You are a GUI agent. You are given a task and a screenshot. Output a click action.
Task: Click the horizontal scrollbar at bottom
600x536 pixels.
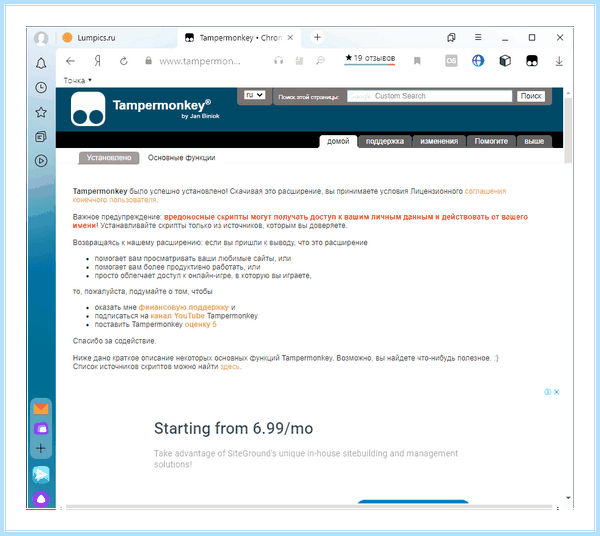click(x=308, y=507)
